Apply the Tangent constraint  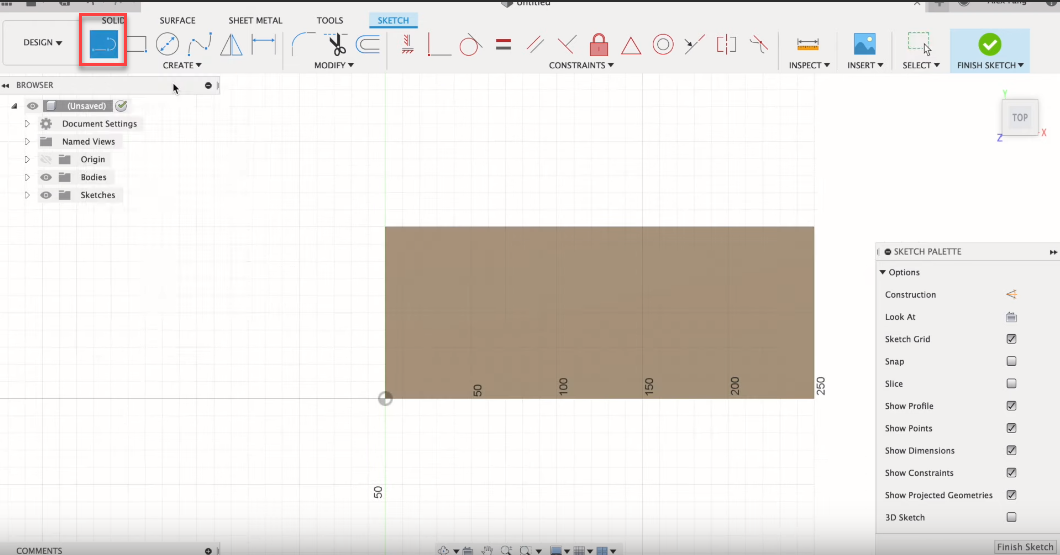pos(471,45)
